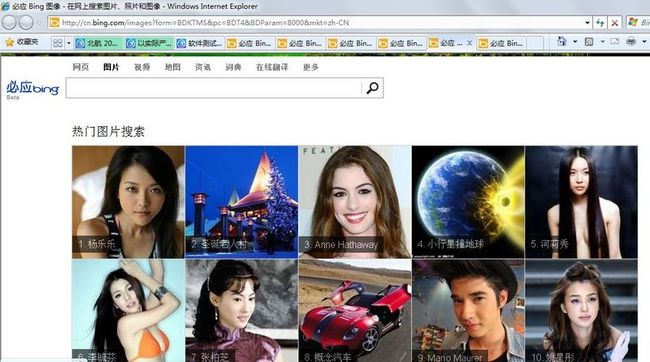Open thumbnail 5. 河莉秀
The width and height of the screenshot is (650, 362).
[581, 202]
